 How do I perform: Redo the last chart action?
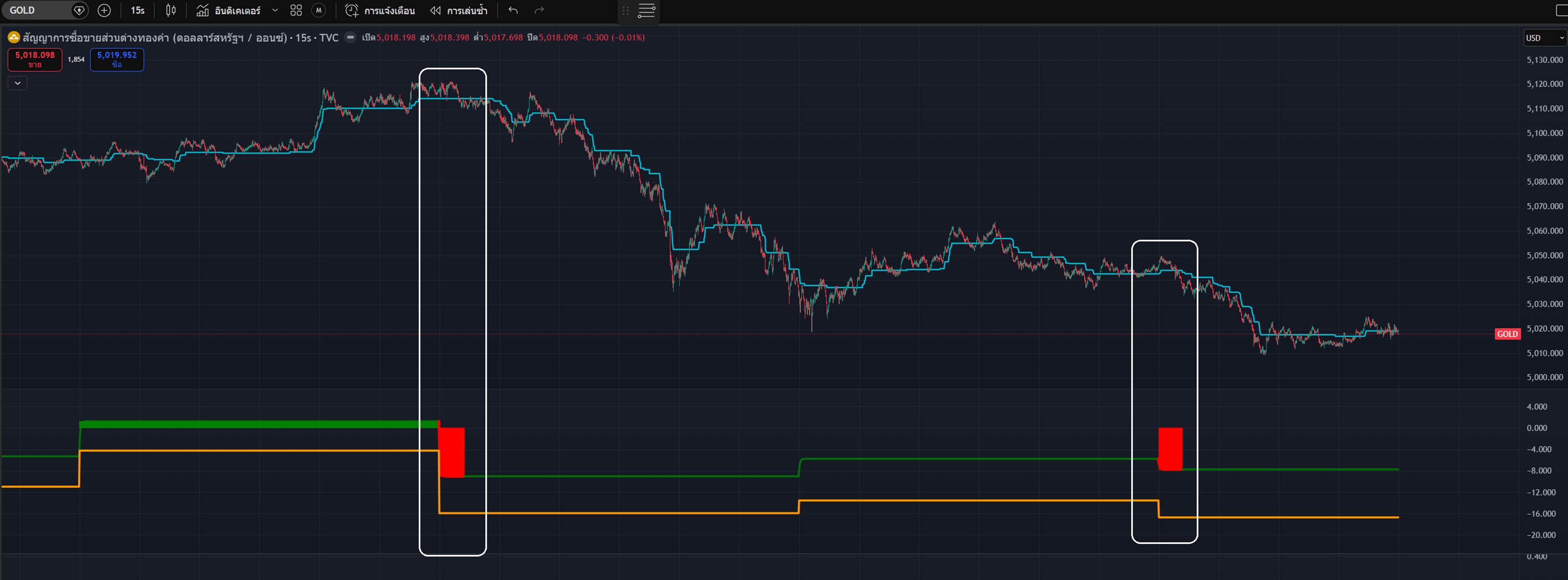coord(539,10)
